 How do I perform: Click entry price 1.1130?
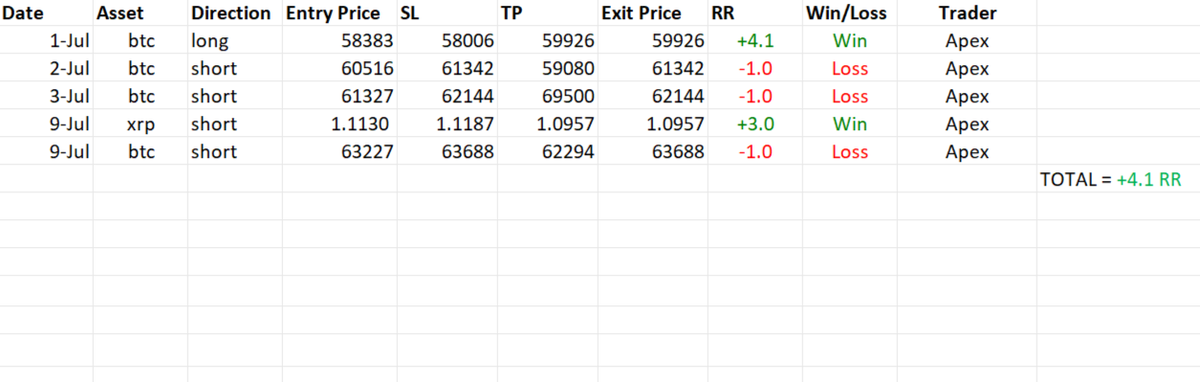pyautogui.click(x=339, y=124)
